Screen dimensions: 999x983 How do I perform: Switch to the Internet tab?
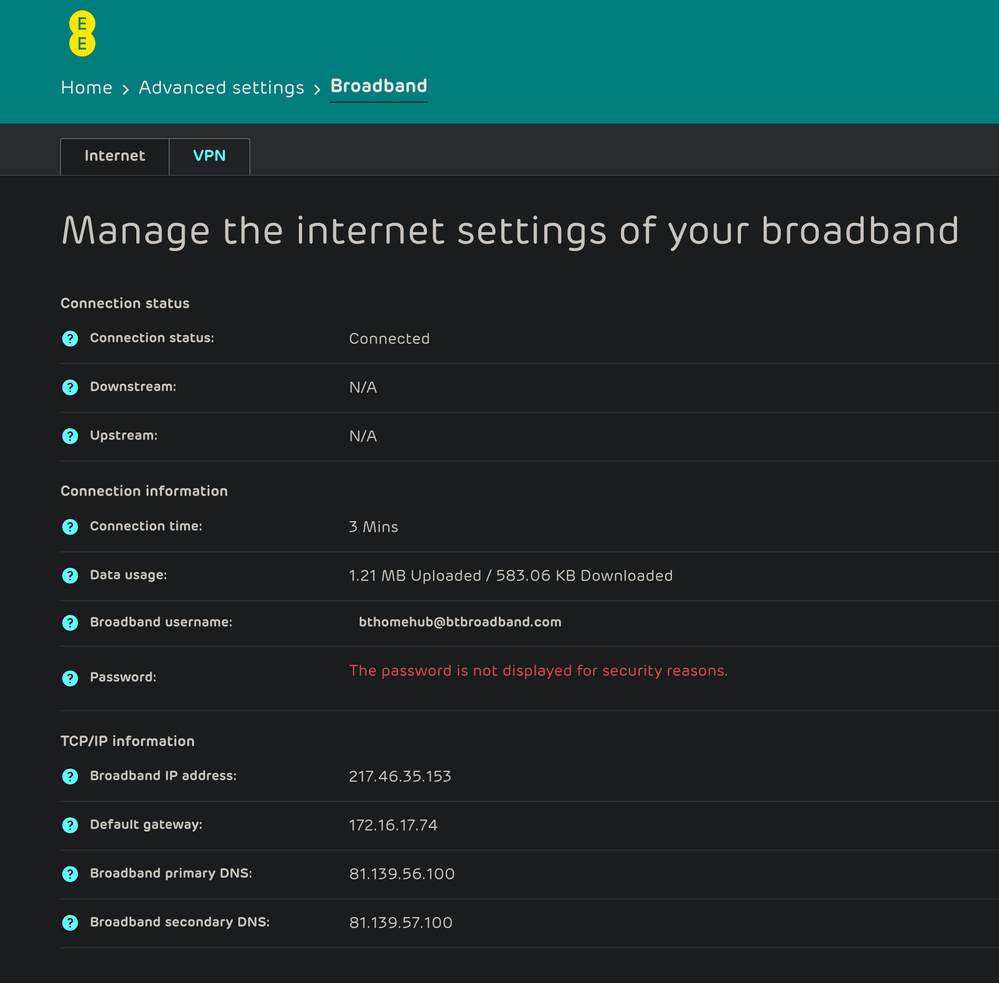coord(115,156)
